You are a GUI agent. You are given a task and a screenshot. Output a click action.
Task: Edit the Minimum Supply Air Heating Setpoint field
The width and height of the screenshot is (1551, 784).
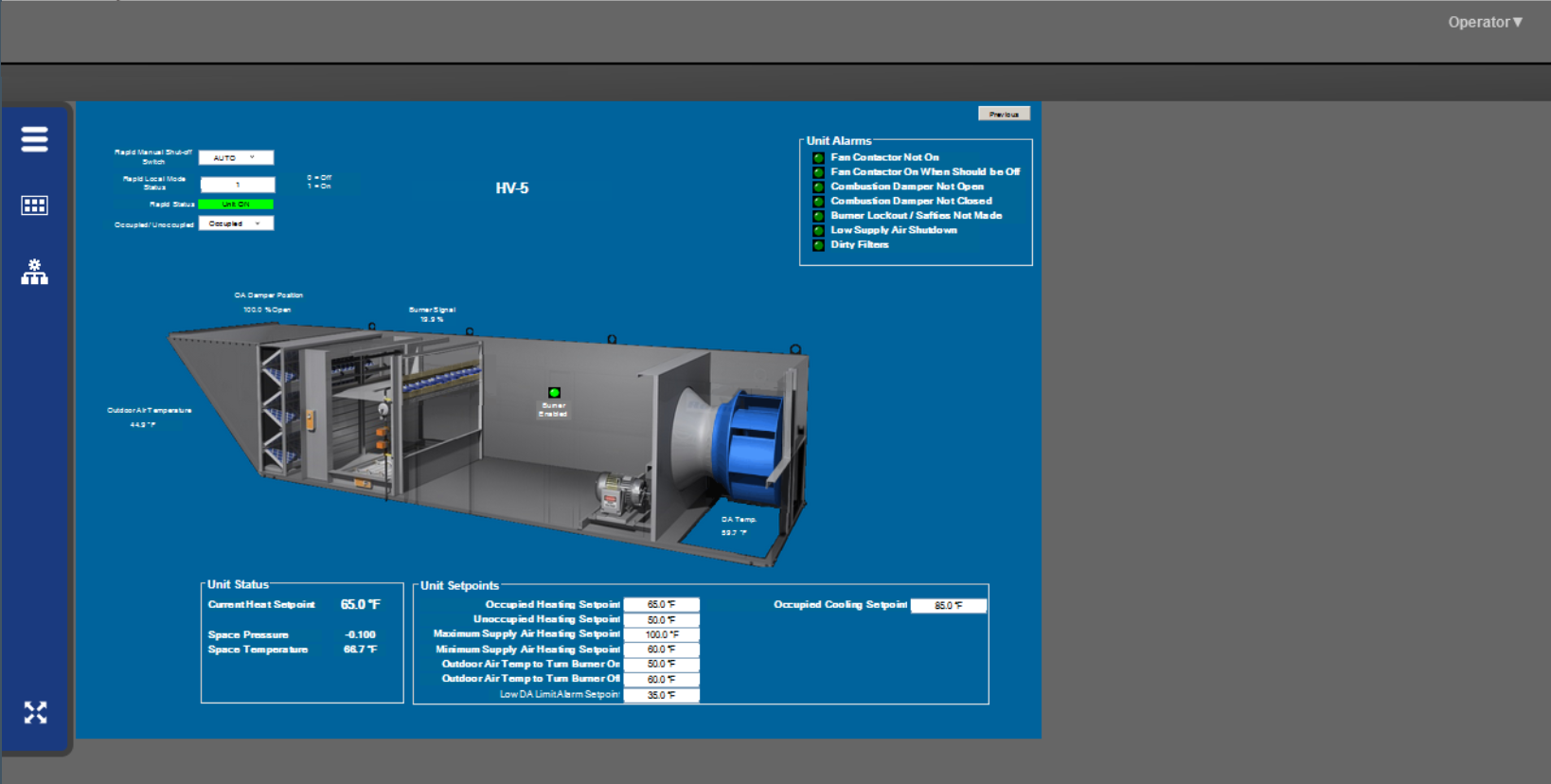coord(661,650)
